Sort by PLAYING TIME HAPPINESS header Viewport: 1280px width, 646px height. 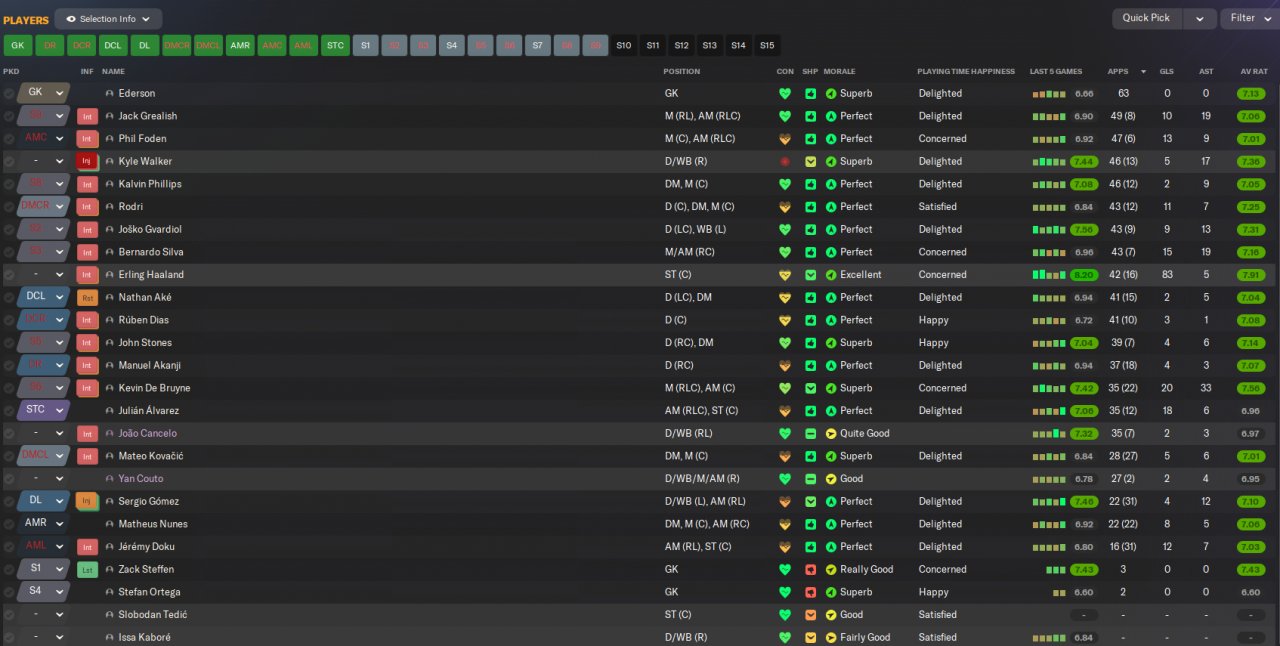coord(966,72)
